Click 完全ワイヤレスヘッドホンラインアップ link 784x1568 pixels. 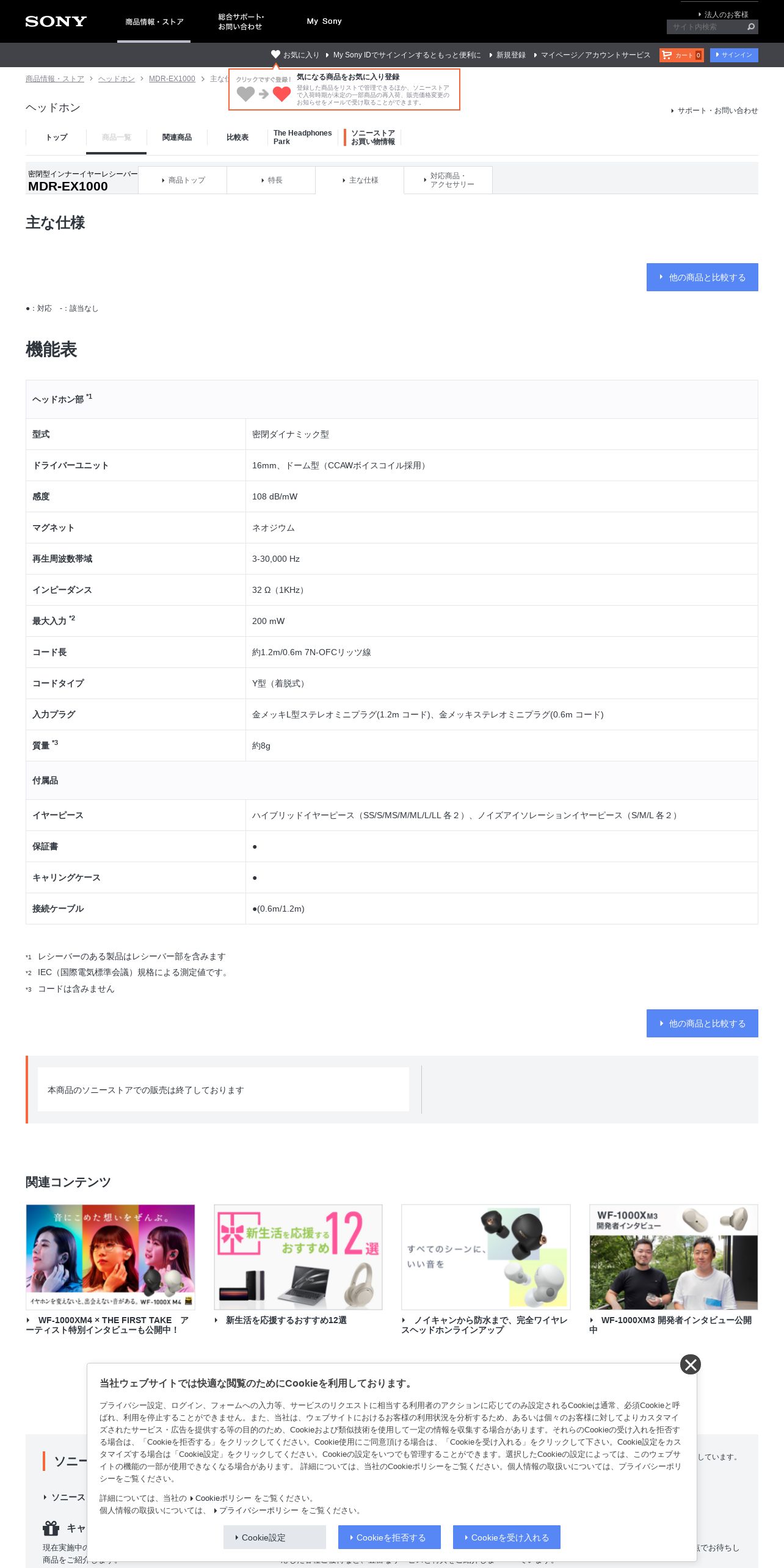coord(484,1325)
